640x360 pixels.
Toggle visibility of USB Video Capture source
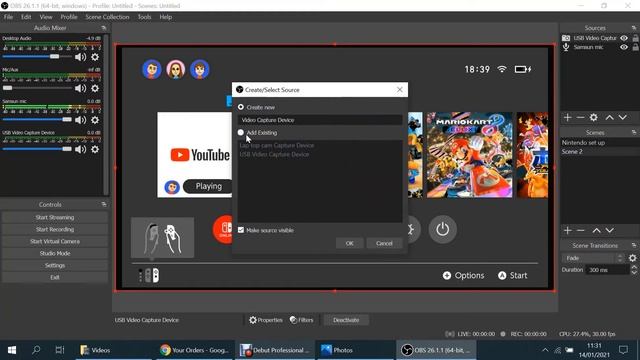pyautogui.click(x=624, y=38)
